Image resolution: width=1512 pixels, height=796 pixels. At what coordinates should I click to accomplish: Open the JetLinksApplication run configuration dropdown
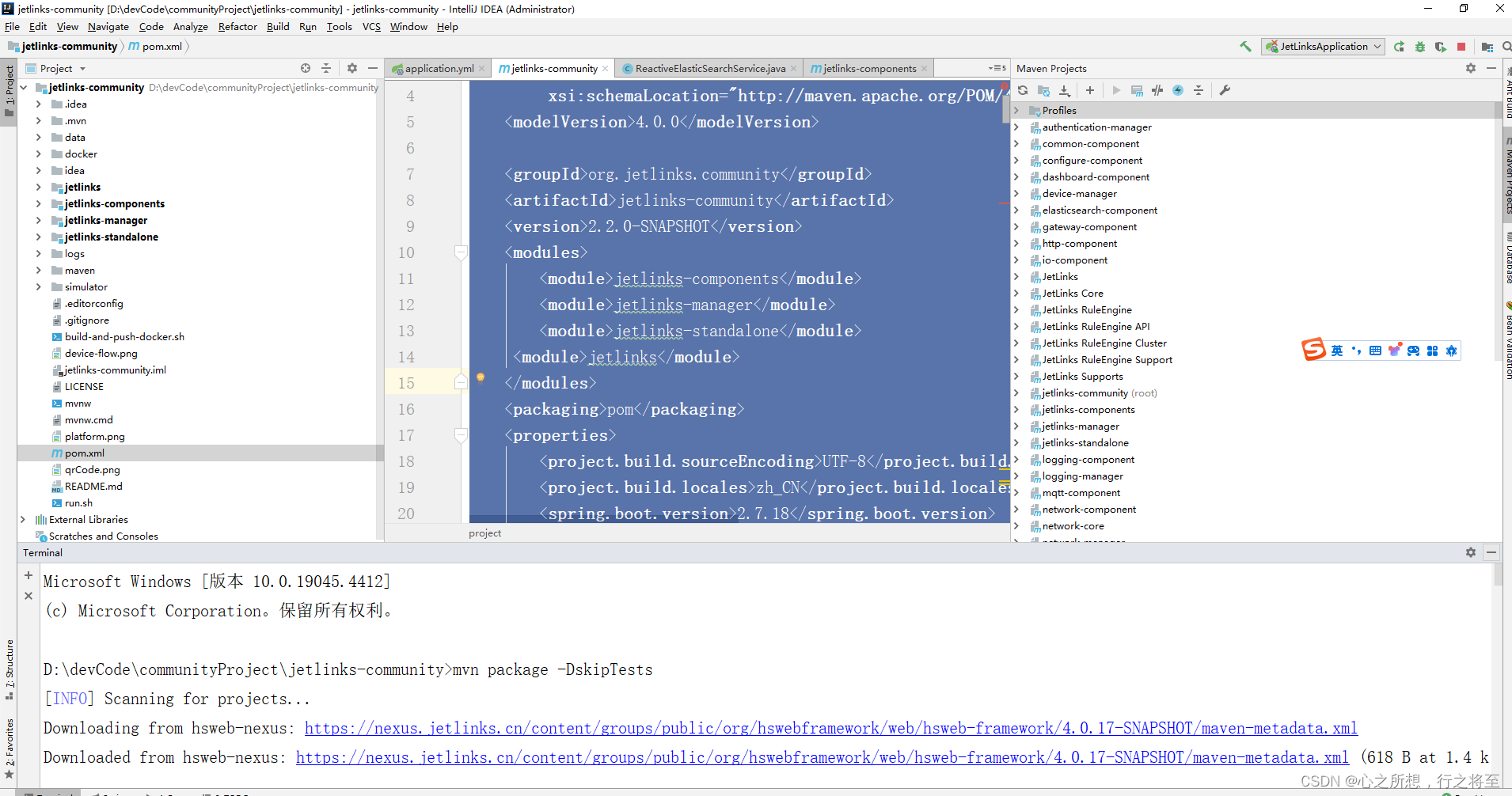click(1323, 47)
